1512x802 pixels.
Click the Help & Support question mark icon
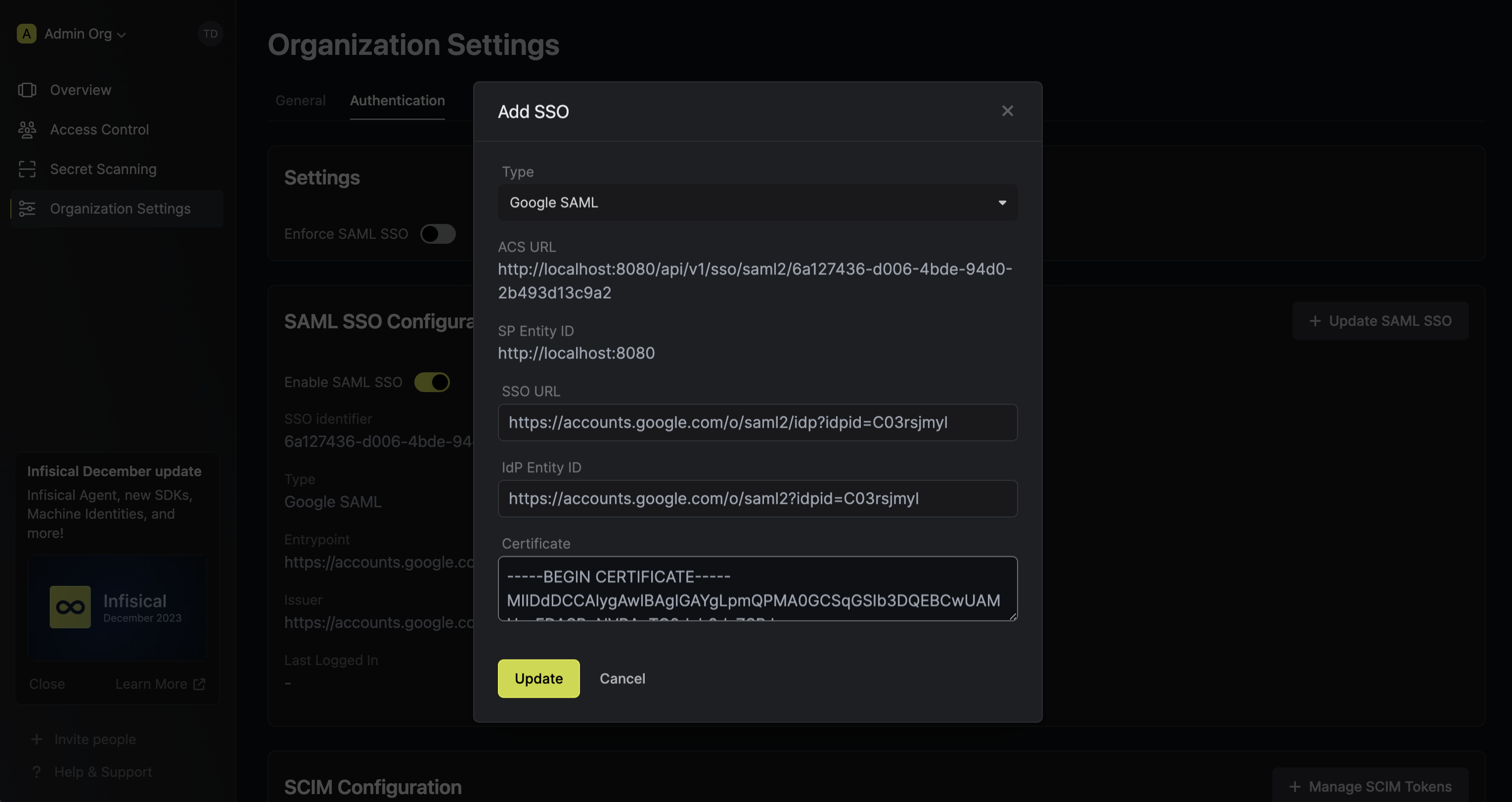coord(37,771)
